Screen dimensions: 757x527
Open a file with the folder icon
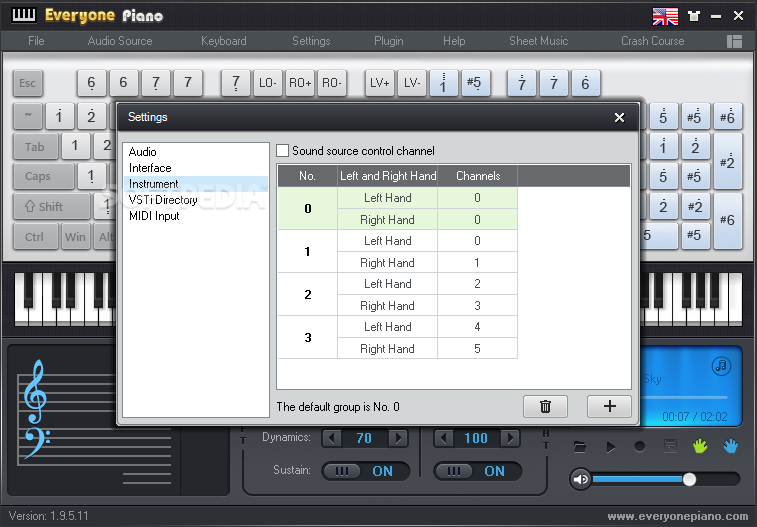click(x=580, y=447)
